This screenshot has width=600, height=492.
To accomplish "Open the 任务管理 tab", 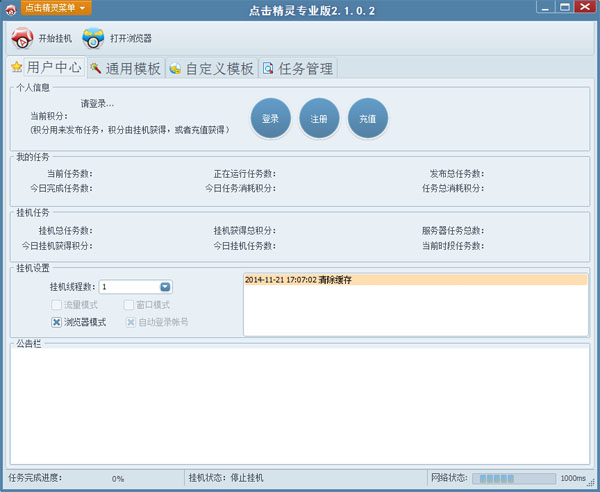I will (304, 69).
